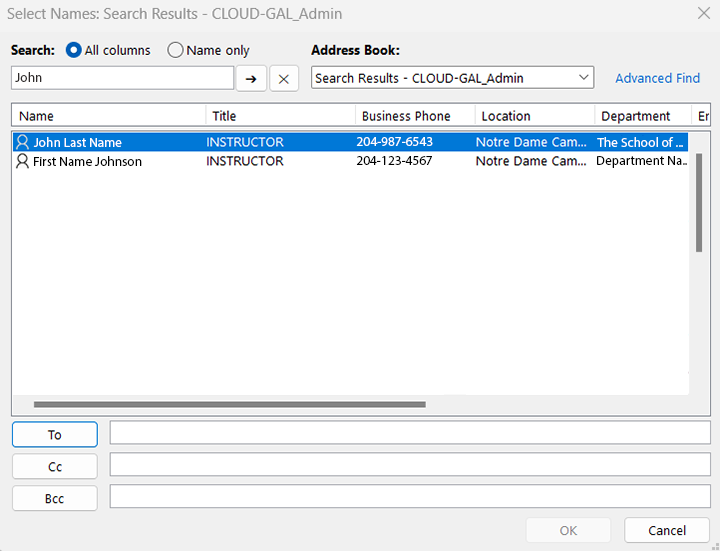Viewport: 720px width, 551px height.
Task: Add selected contact with To button
Action: coord(55,435)
